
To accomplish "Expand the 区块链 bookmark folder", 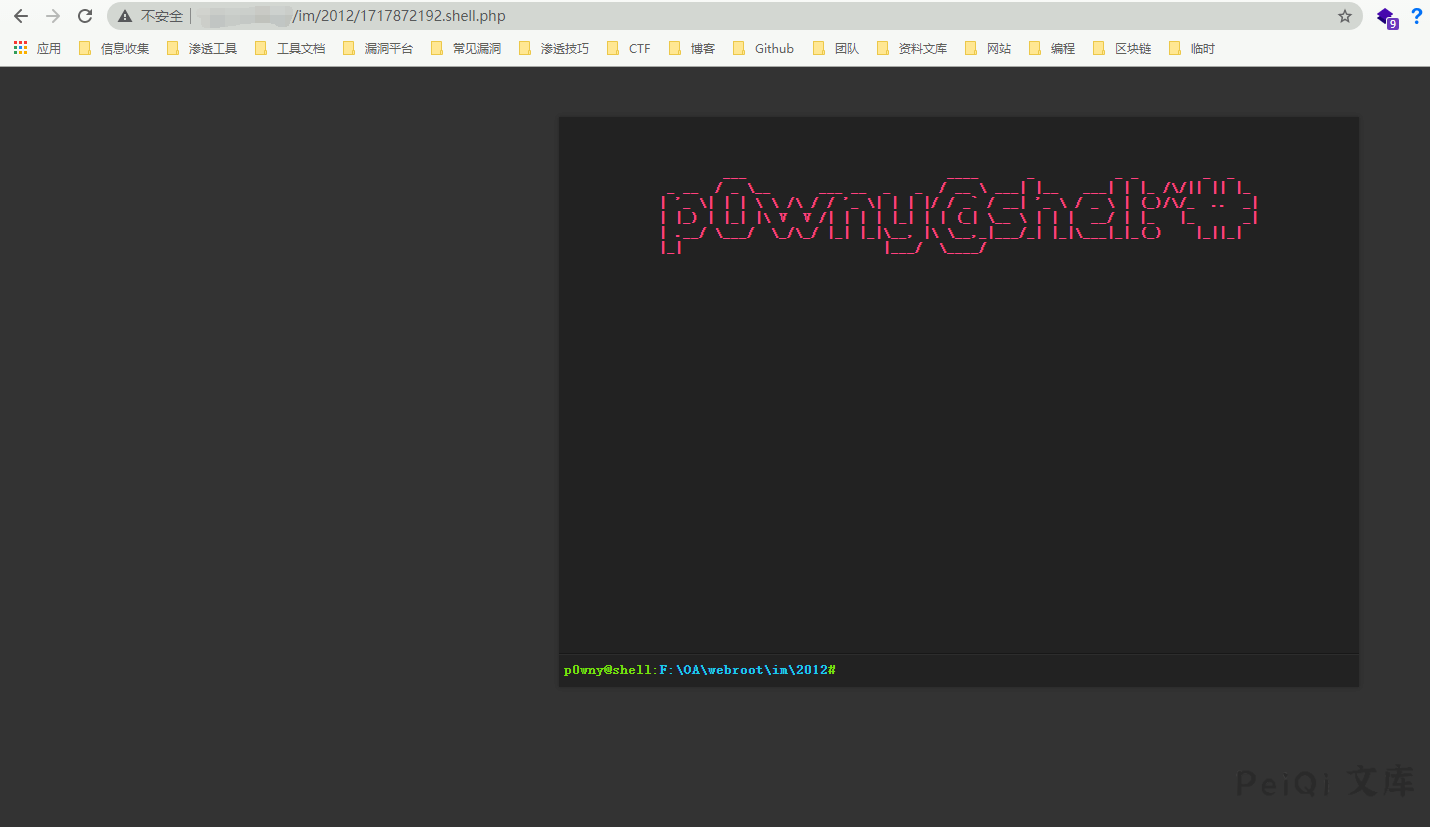I will coord(1122,48).
